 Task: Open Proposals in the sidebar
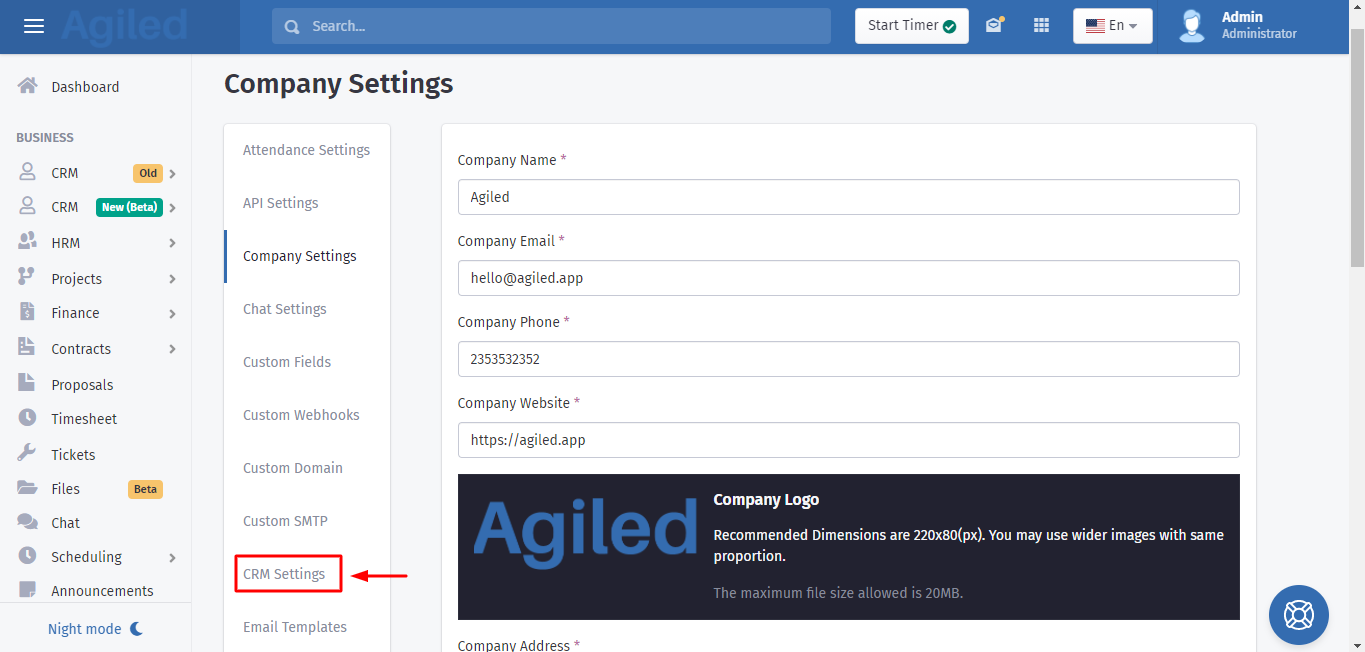82,384
